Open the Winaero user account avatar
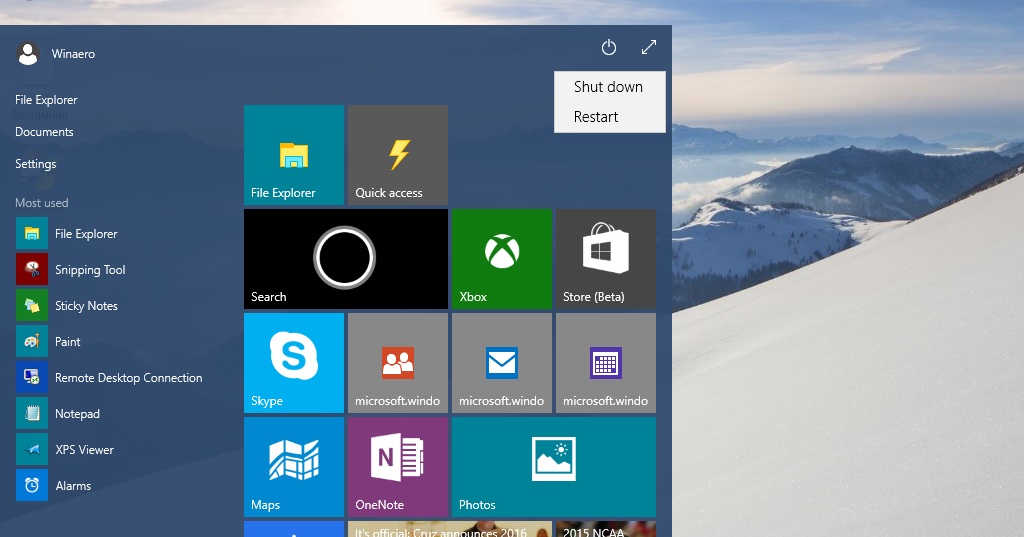Image resolution: width=1024 pixels, height=537 pixels. [28, 54]
